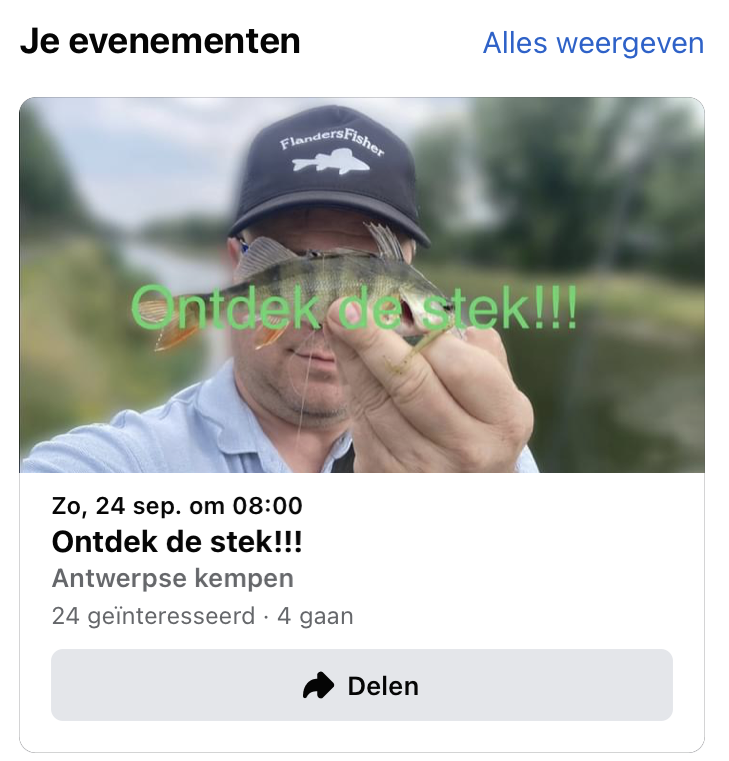Click the perch's spiky dorsal fin
Image resolution: width=729 pixels, height=761 pixels.
pyautogui.click(x=386, y=241)
